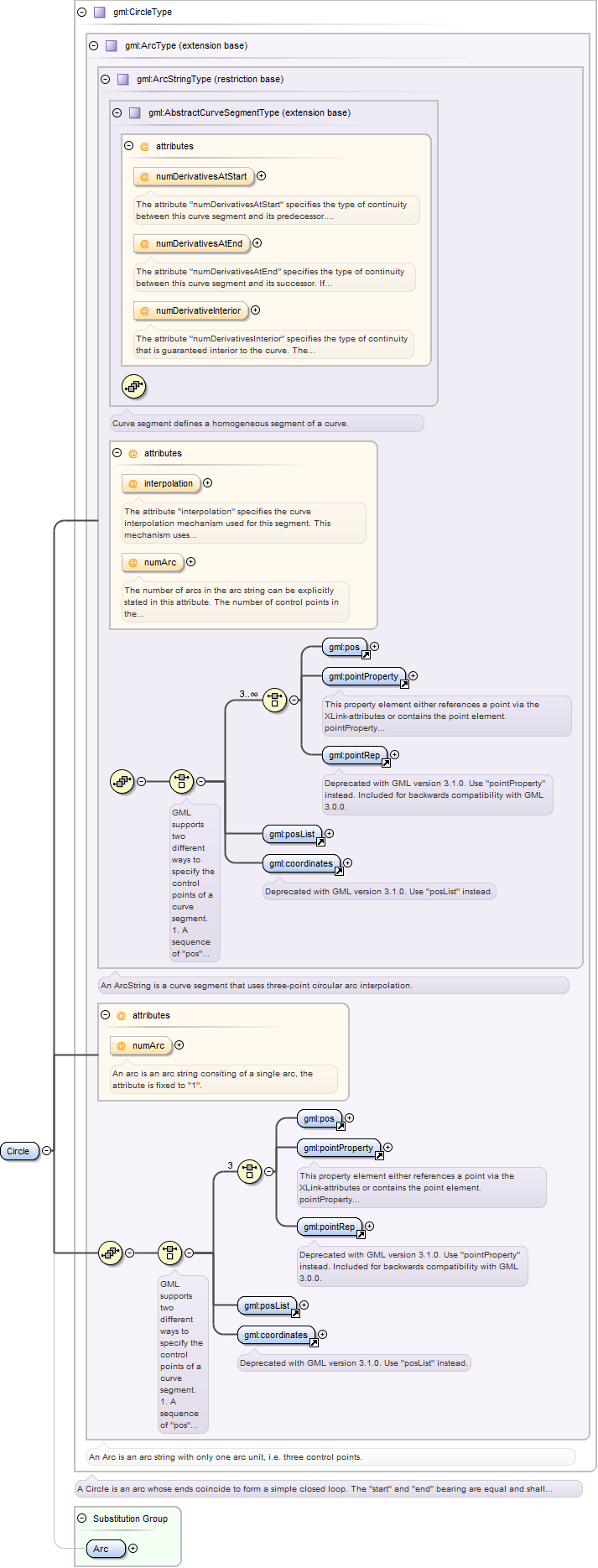
Task: Click the @ icon of numDerivativesAtEnd
Action: [x=144, y=244]
